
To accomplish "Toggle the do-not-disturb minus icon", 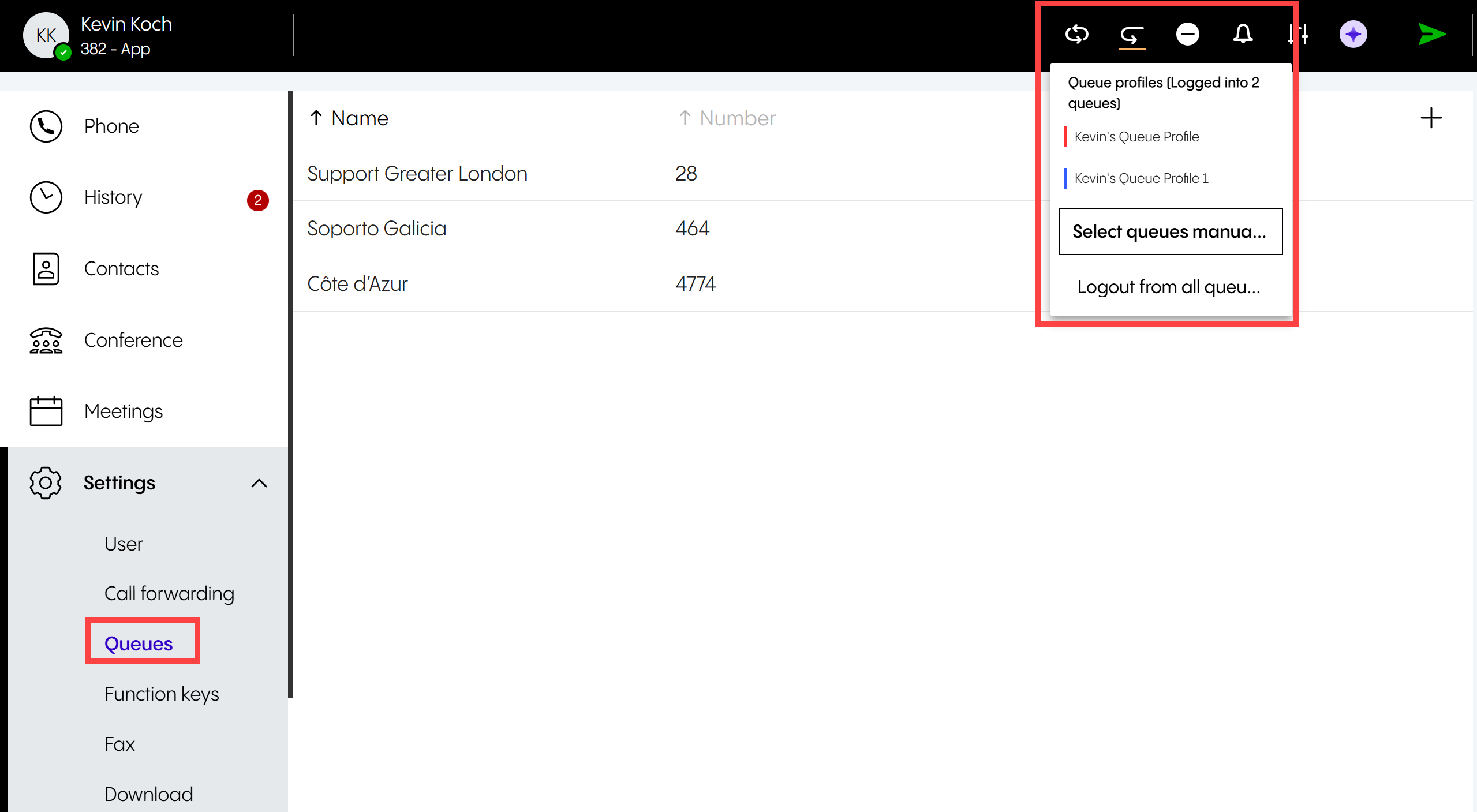I will click(x=1187, y=35).
